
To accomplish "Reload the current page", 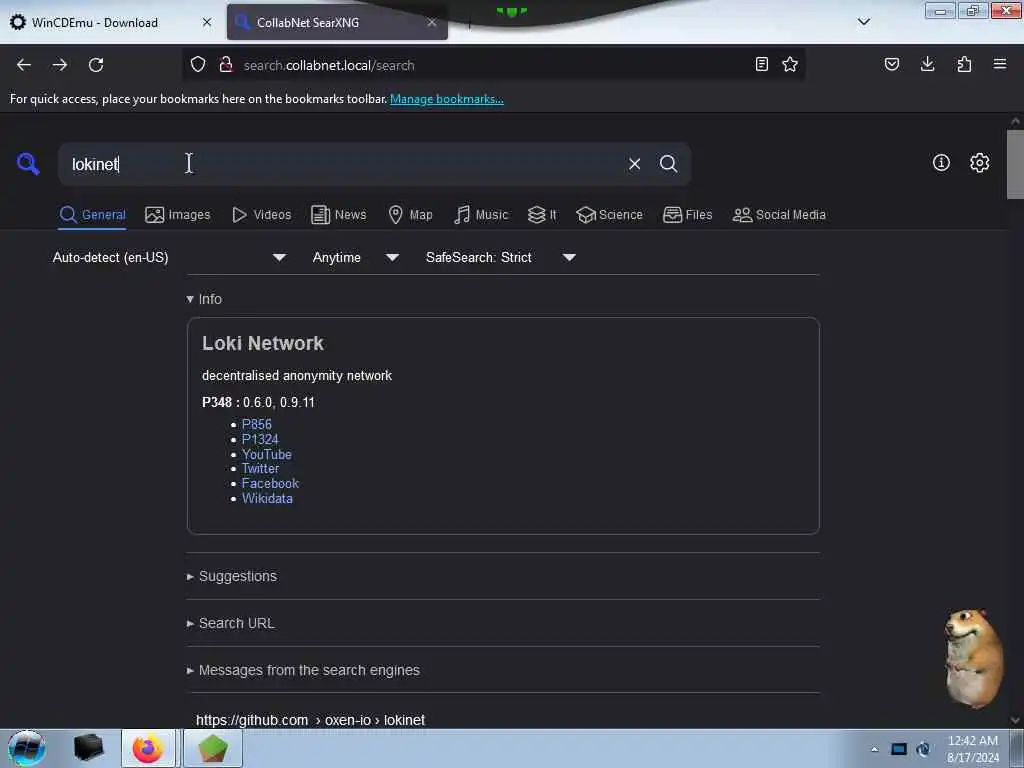I will [96, 65].
